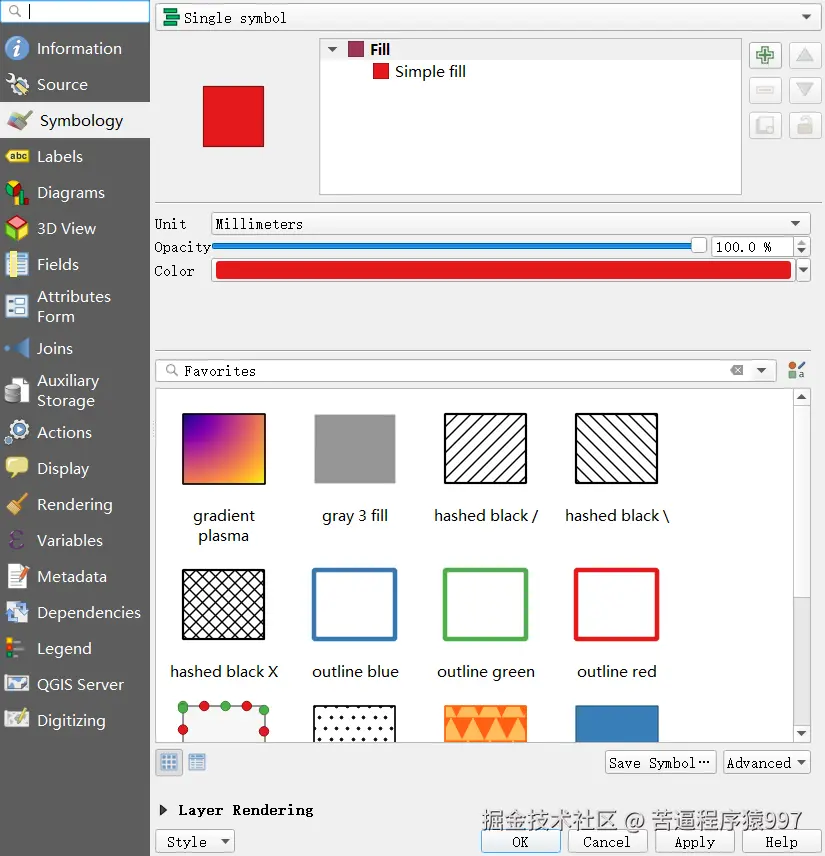The width and height of the screenshot is (825, 856).
Task: Move symbol layer down
Action: click(x=805, y=90)
